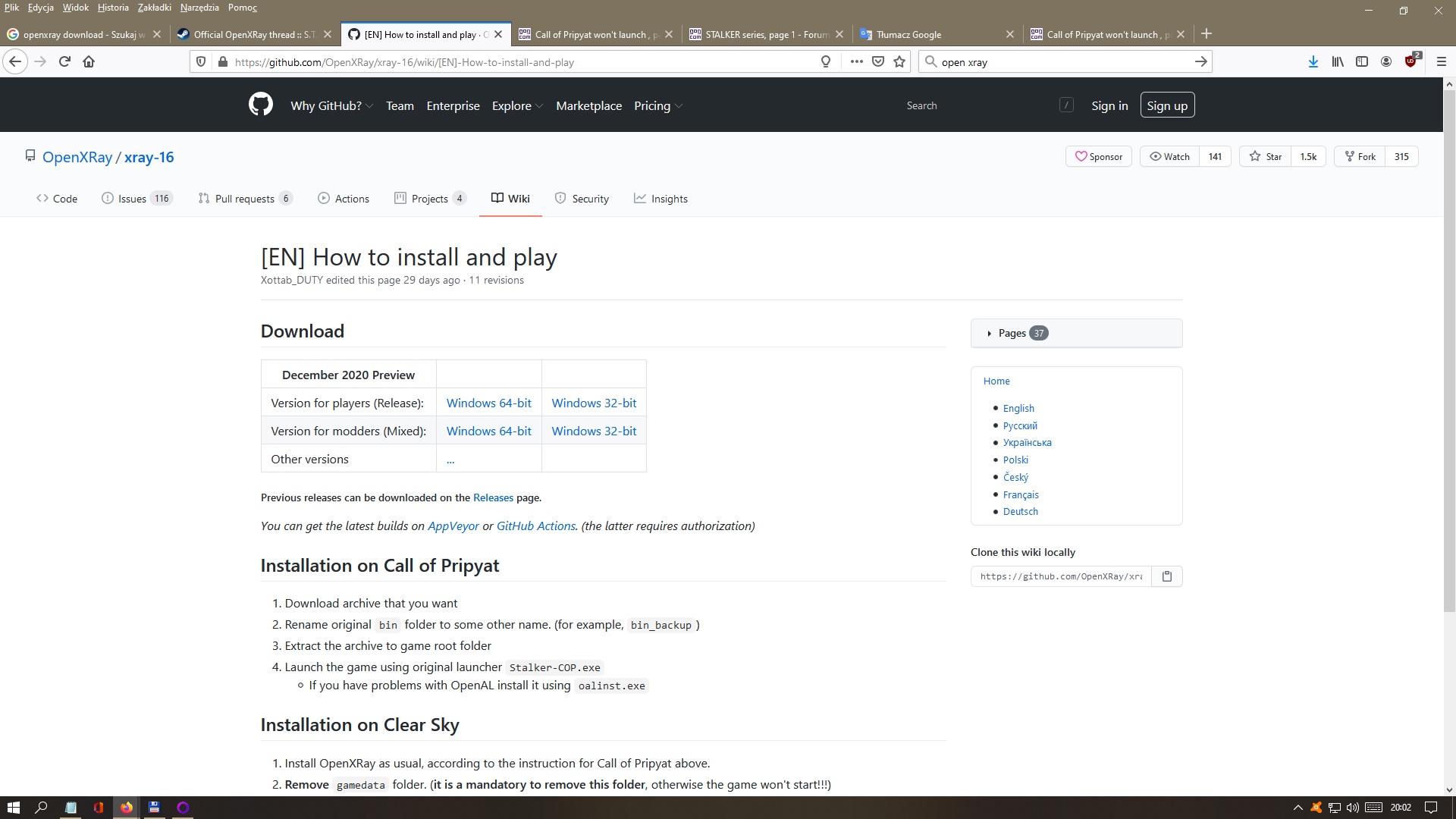Copy the wiki clone URL clipboard icon
This screenshot has width=1456, height=819.
point(1167,576)
